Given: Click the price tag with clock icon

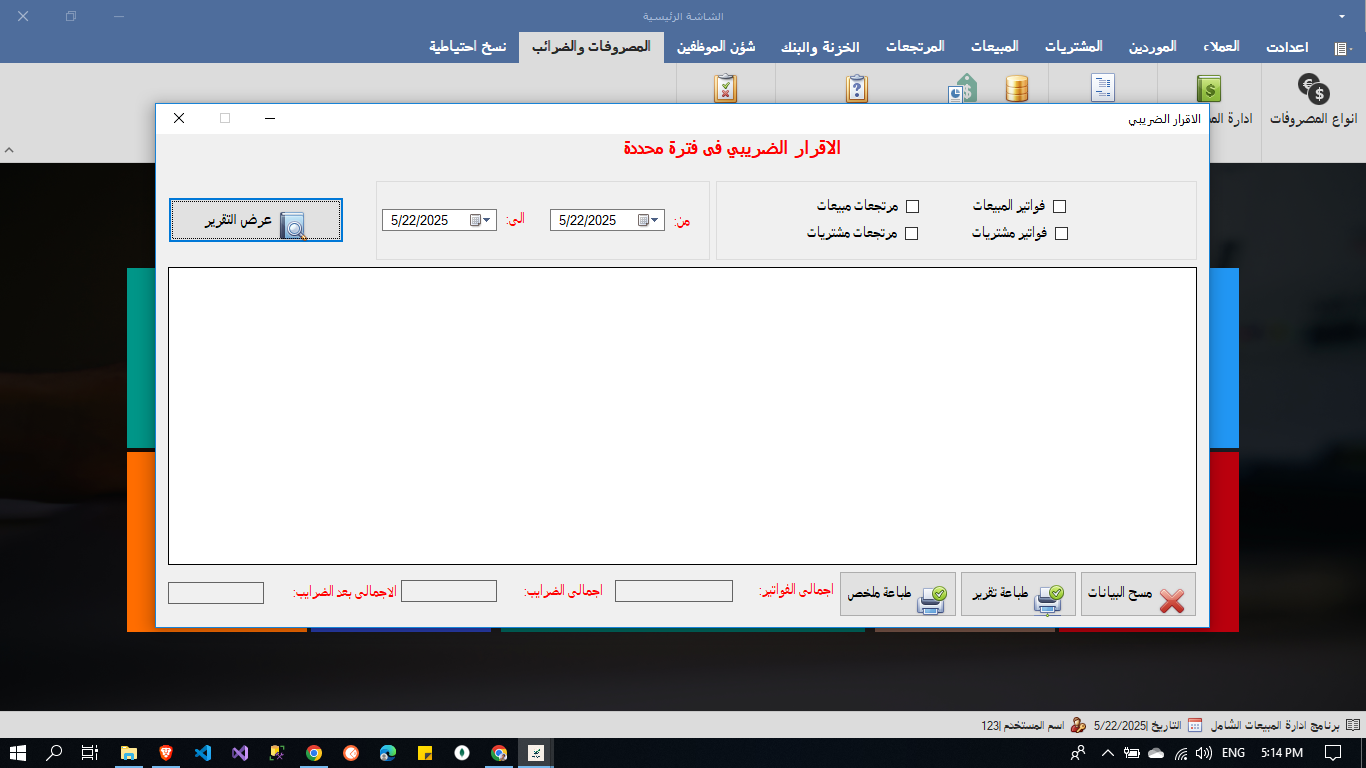Looking at the screenshot, I should tap(962, 88).
